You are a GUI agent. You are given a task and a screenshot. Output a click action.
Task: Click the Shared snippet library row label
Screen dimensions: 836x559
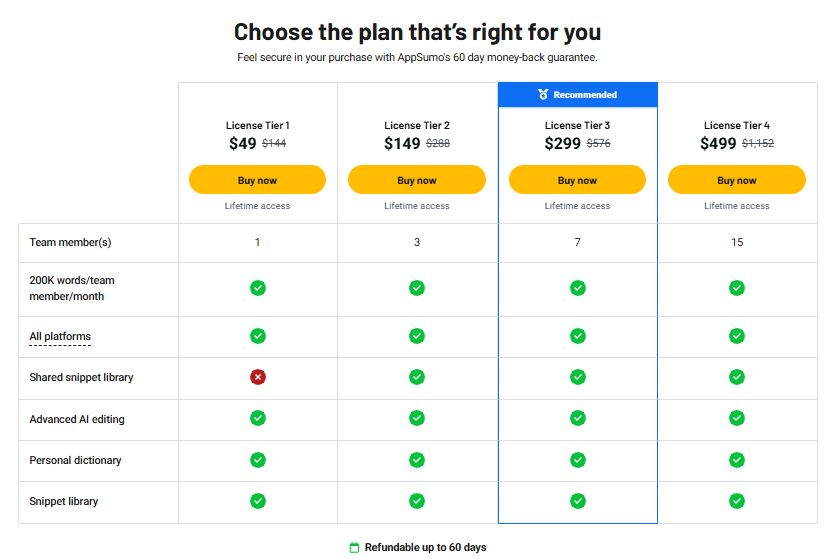point(81,378)
